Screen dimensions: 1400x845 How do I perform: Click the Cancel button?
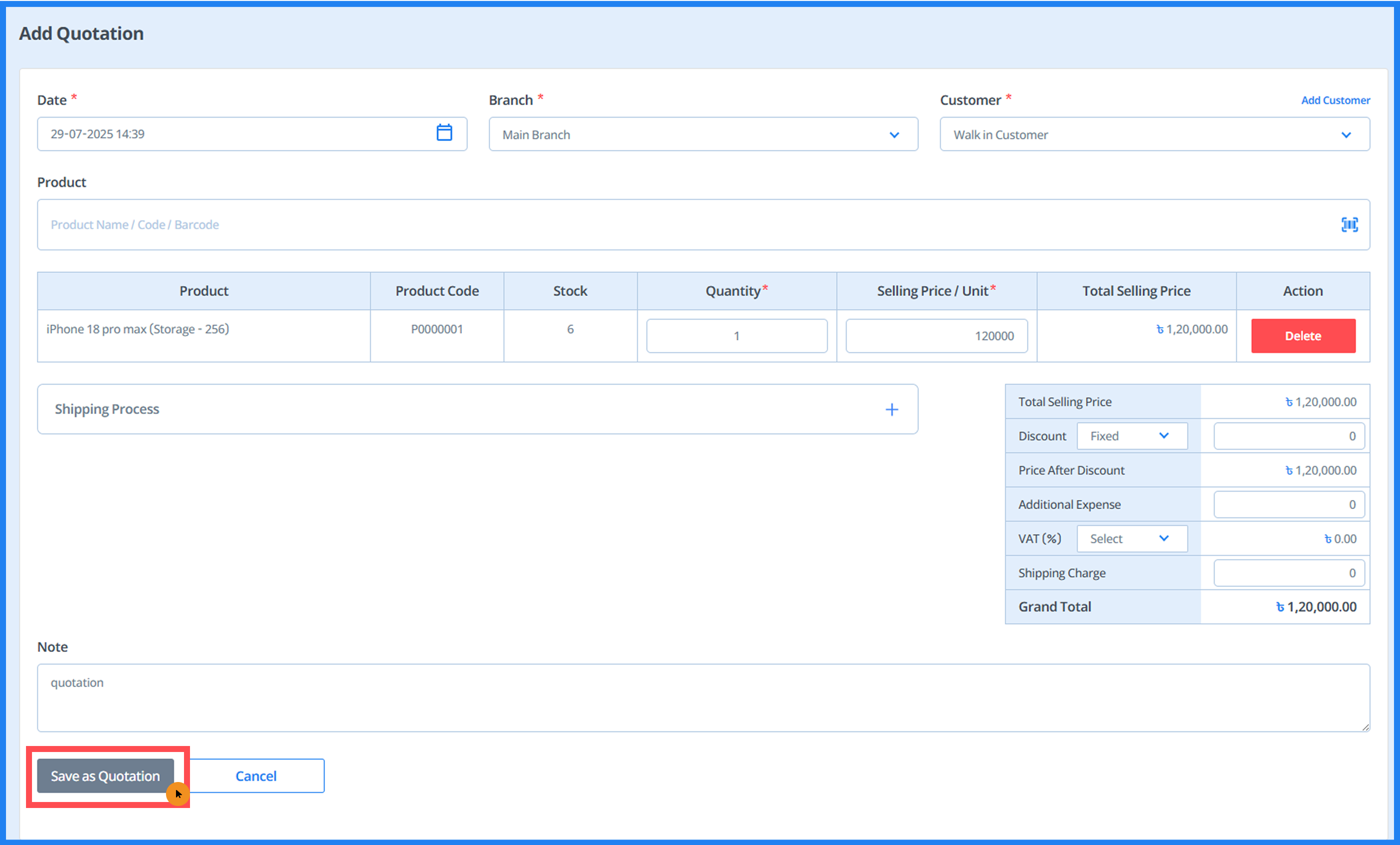click(256, 775)
